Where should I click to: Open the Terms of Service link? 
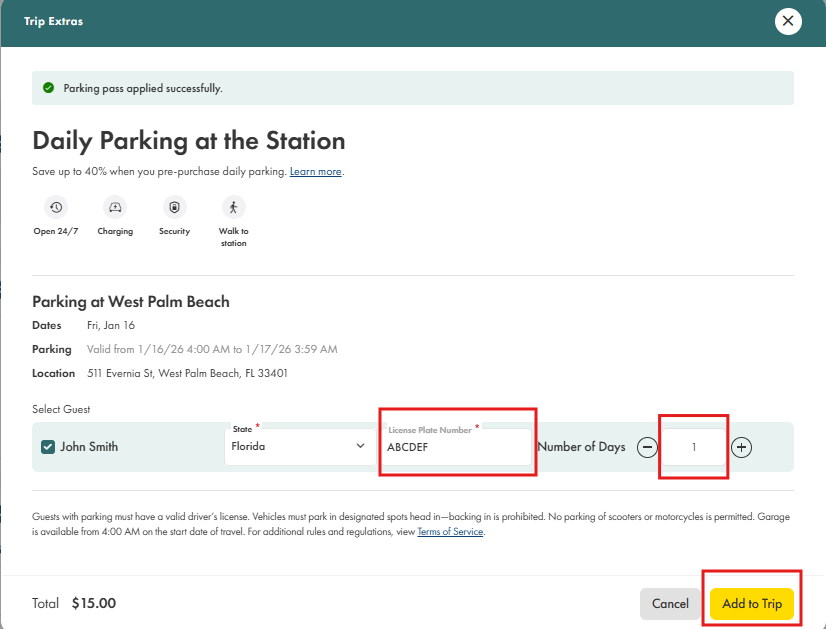[x=450, y=532]
